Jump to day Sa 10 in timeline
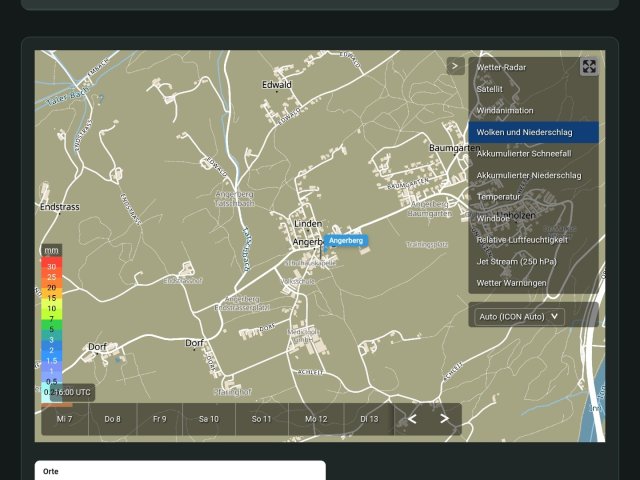This screenshot has height=480, width=640. point(209,419)
